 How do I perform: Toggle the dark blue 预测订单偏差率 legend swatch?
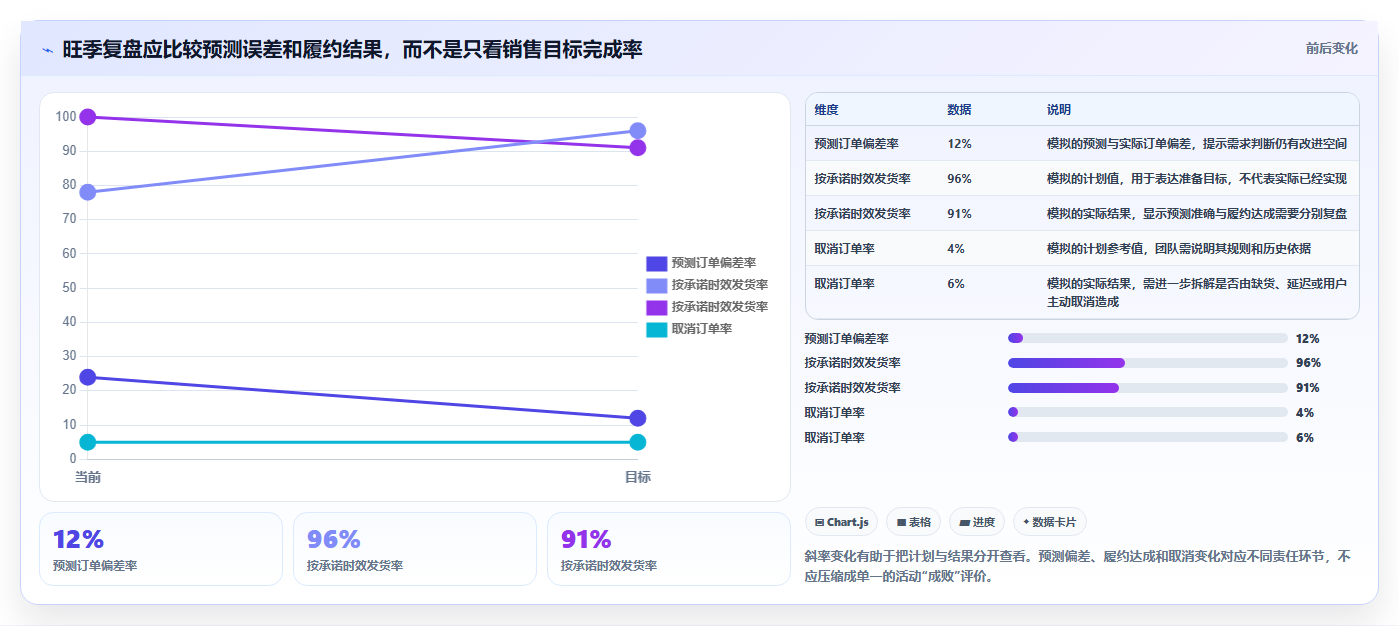point(656,263)
